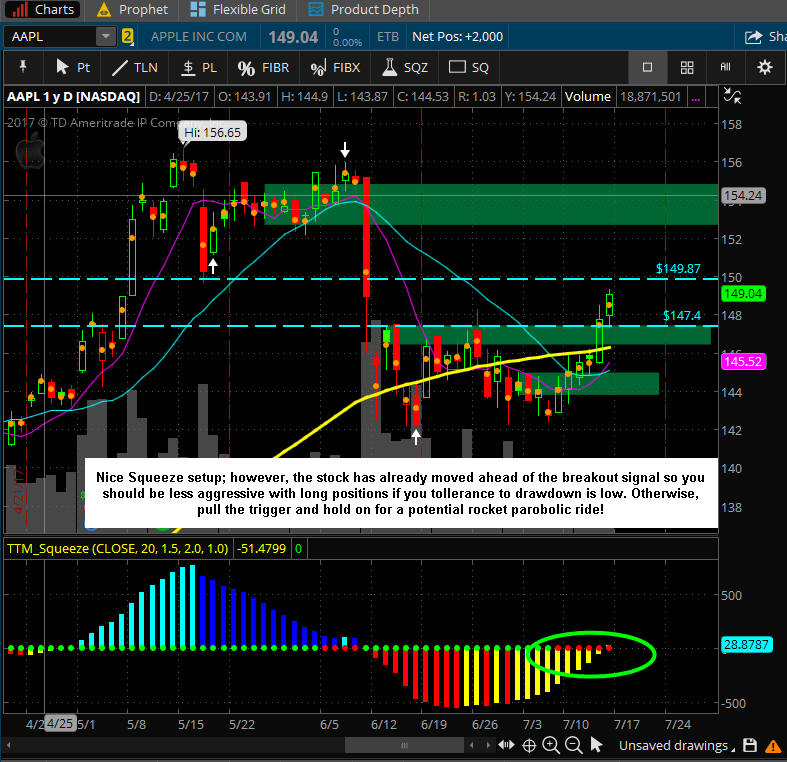The image size is (787, 762).
Task: Click the Volume label in chart header
Action: click(x=588, y=96)
